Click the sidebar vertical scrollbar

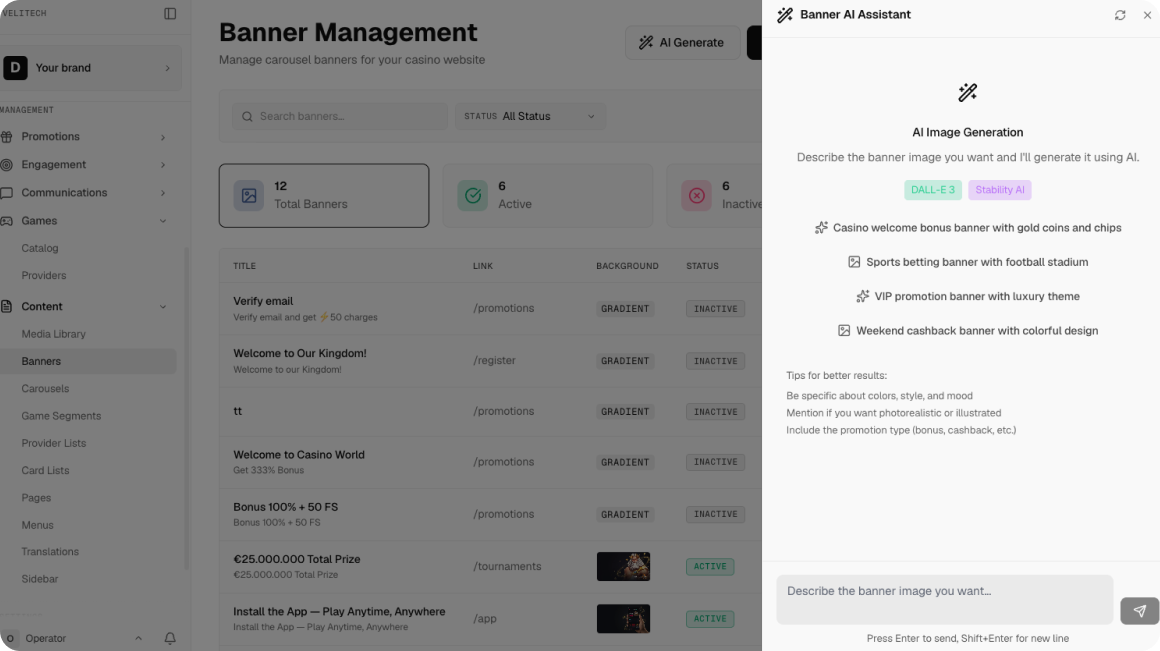point(186,408)
